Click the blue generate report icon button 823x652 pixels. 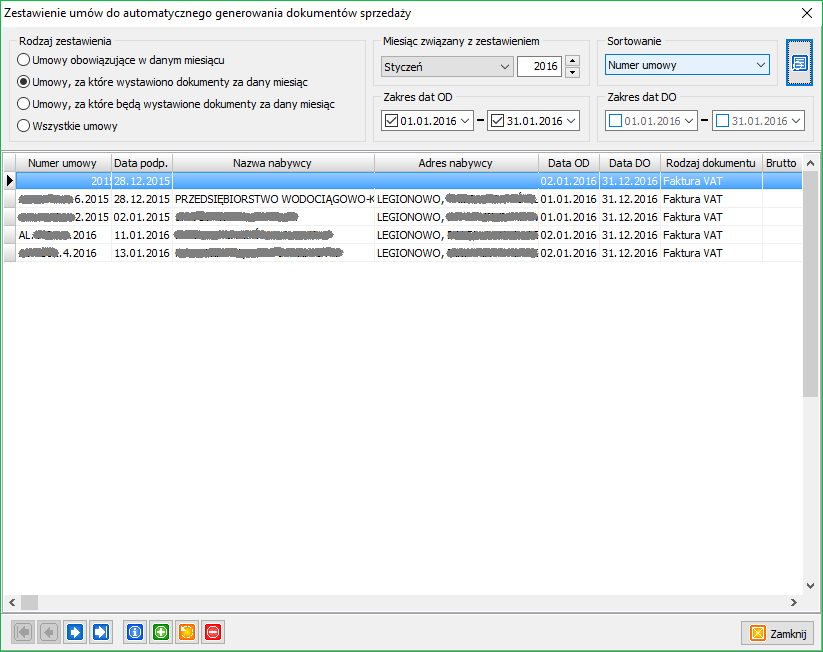coord(800,63)
